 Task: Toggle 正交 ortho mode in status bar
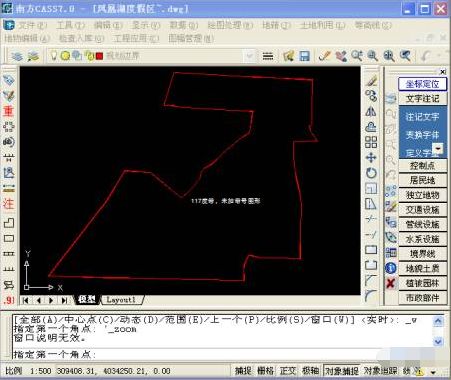pos(288,371)
